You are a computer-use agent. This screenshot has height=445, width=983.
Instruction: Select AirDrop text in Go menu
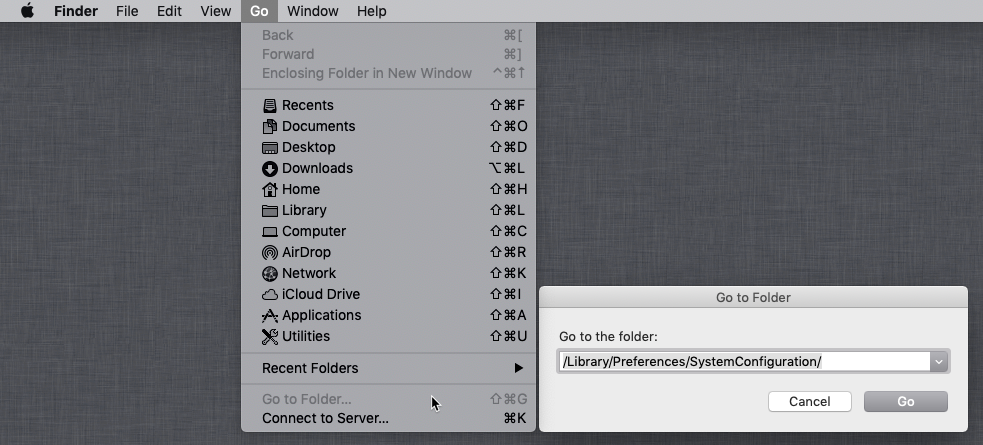pyautogui.click(x=307, y=252)
